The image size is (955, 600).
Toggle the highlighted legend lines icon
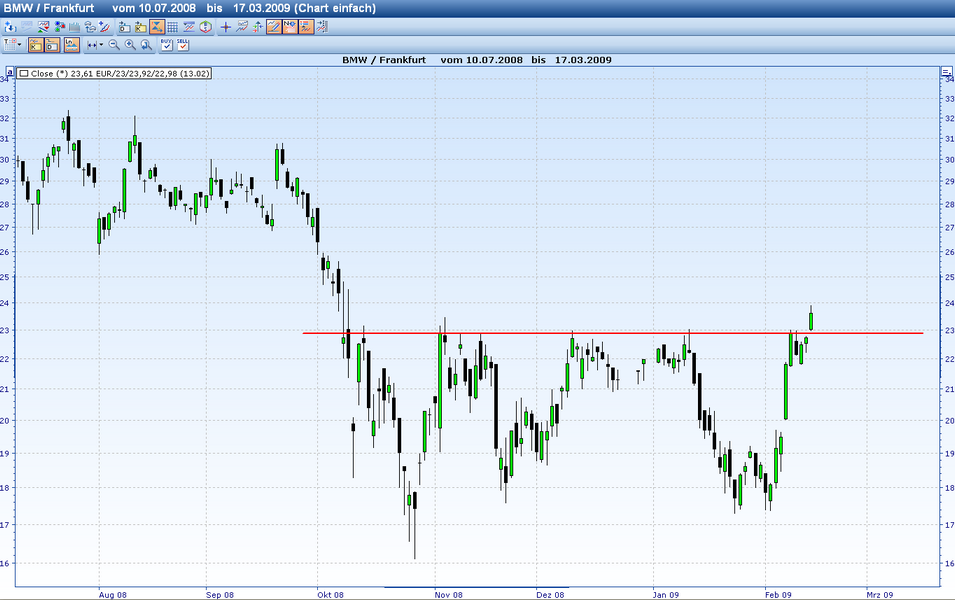point(306,27)
